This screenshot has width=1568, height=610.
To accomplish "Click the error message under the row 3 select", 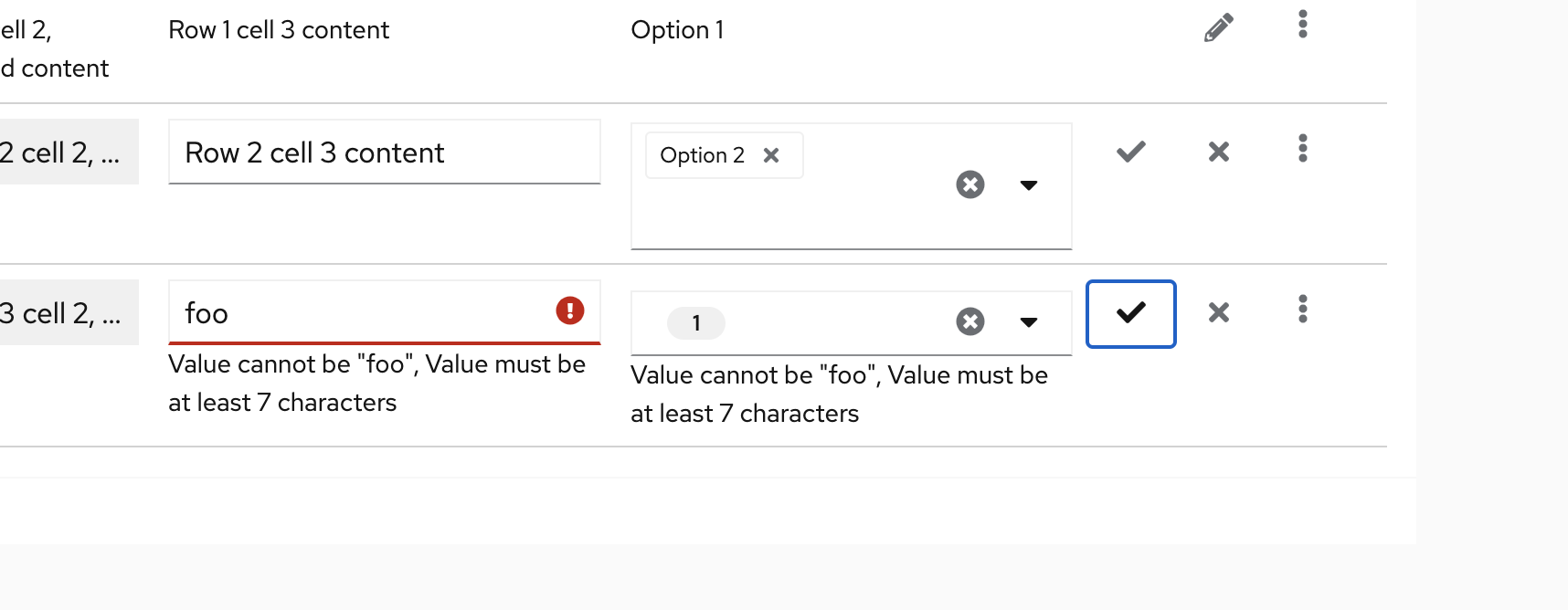I will (839, 394).
